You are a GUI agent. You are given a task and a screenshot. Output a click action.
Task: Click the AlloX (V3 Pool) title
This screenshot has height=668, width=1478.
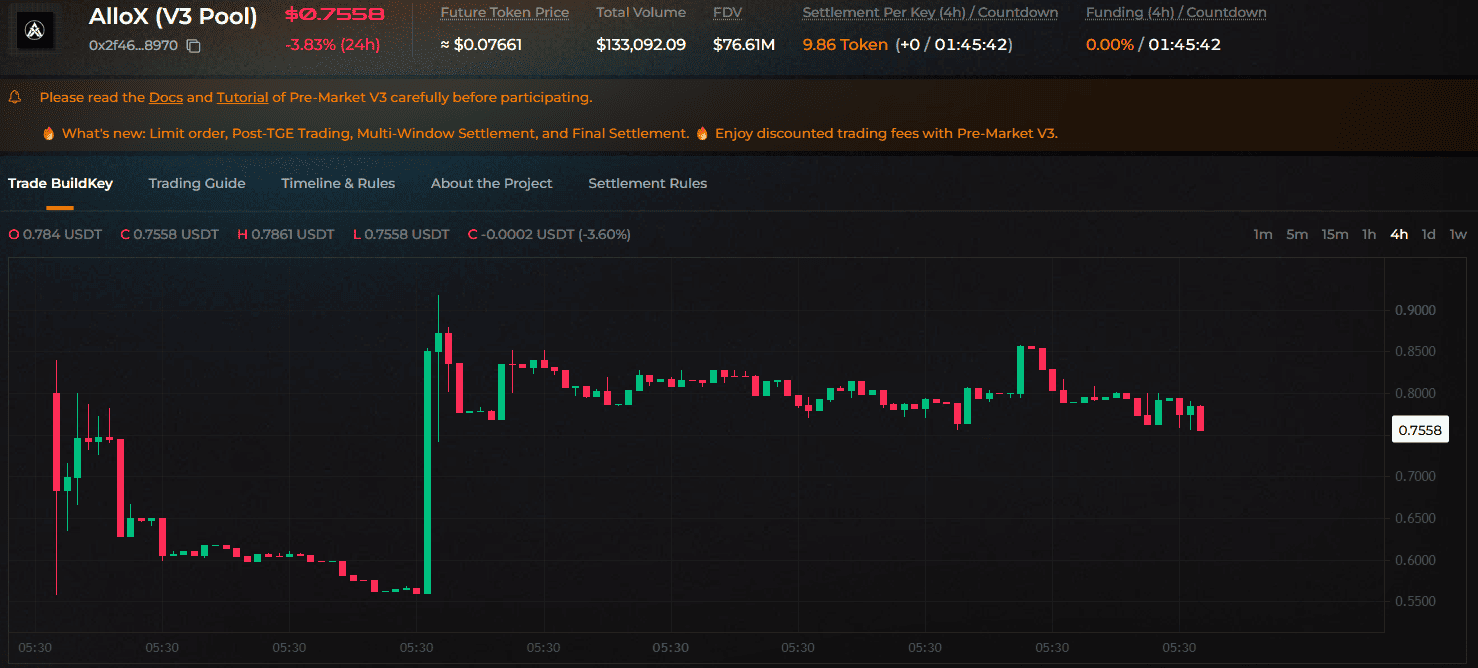(173, 16)
